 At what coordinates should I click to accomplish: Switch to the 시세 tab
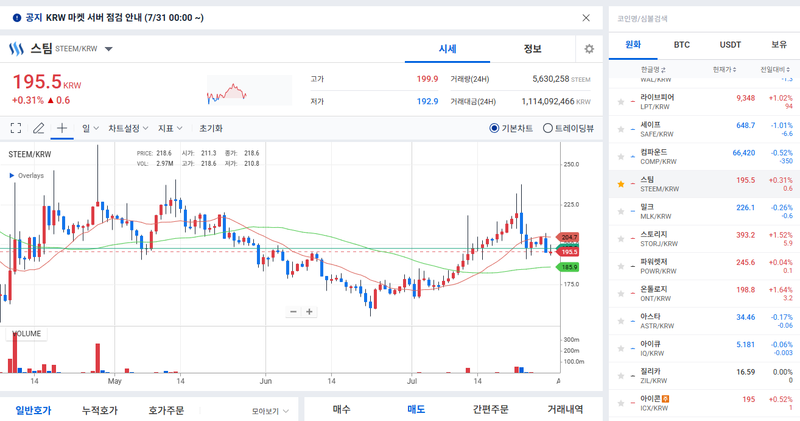coord(447,49)
